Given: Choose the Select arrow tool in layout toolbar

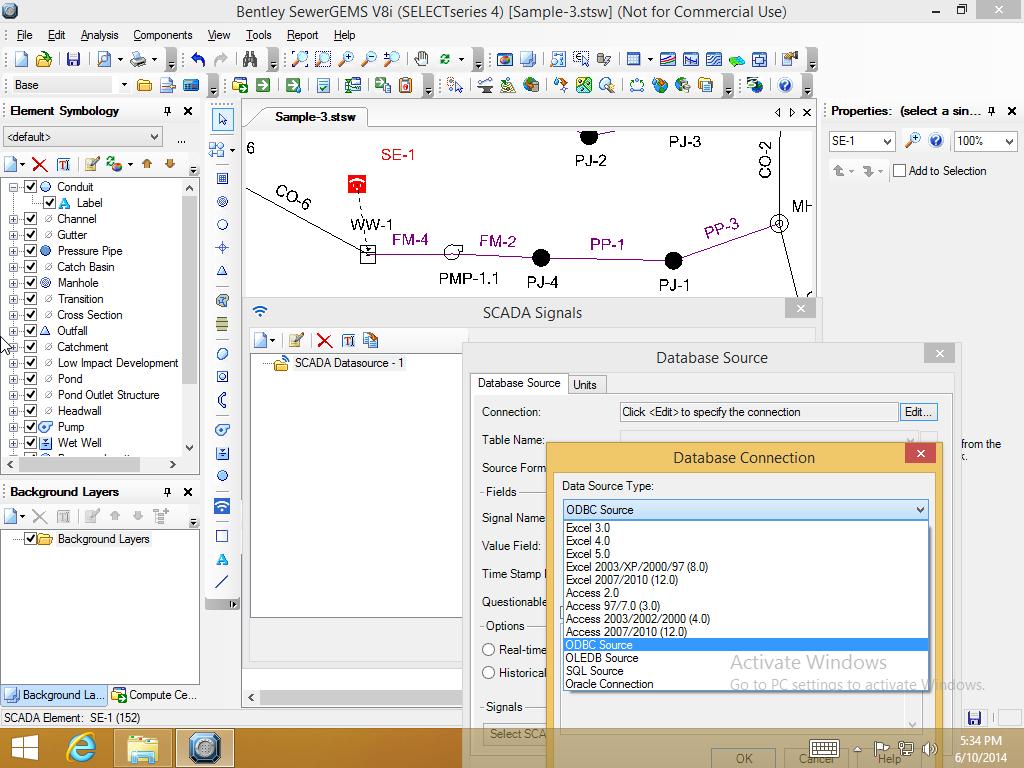Looking at the screenshot, I should click(x=223, y=120).
